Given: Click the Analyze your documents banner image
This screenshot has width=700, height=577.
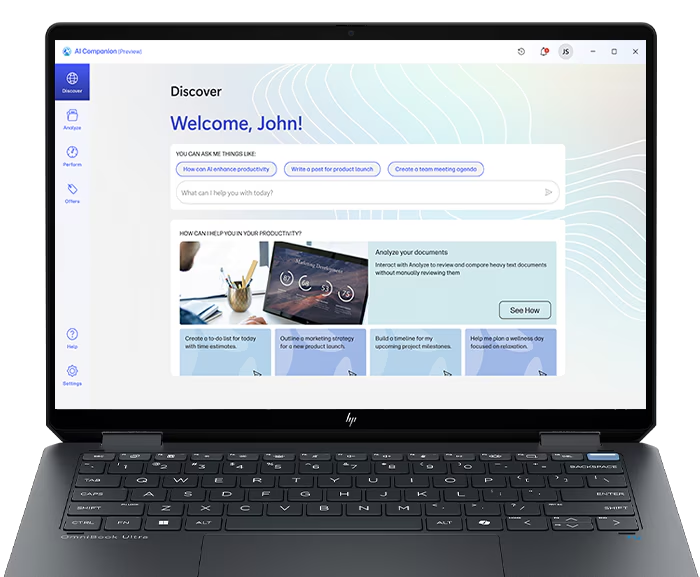Looking at the screenshot, I should pos(273,283).
